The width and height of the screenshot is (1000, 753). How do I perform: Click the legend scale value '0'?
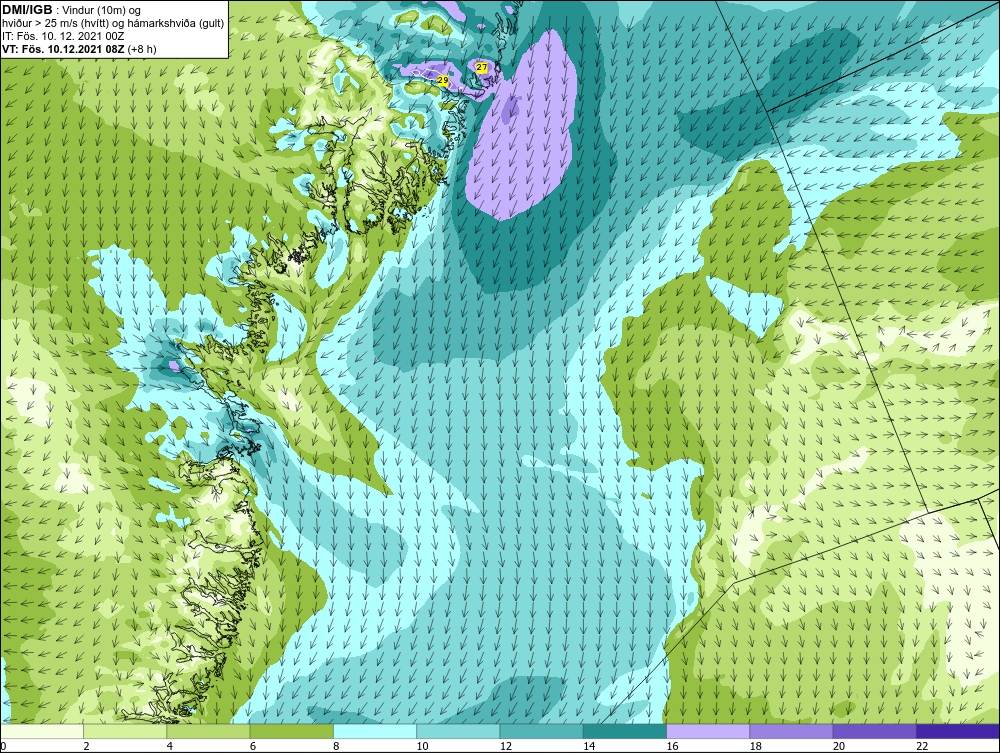(x=3, y=747)
